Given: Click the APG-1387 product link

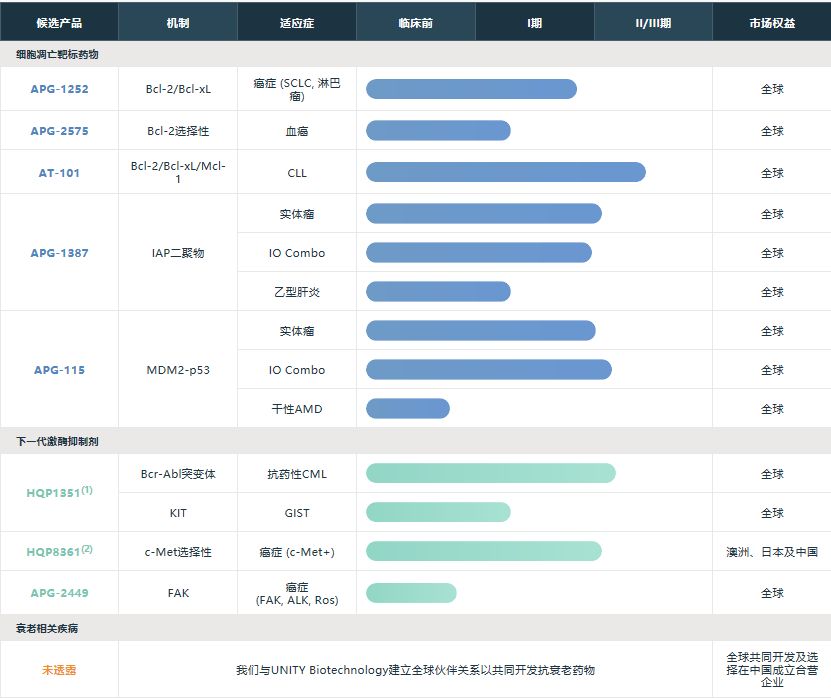Looking at the screenshot, I should 59,252.
